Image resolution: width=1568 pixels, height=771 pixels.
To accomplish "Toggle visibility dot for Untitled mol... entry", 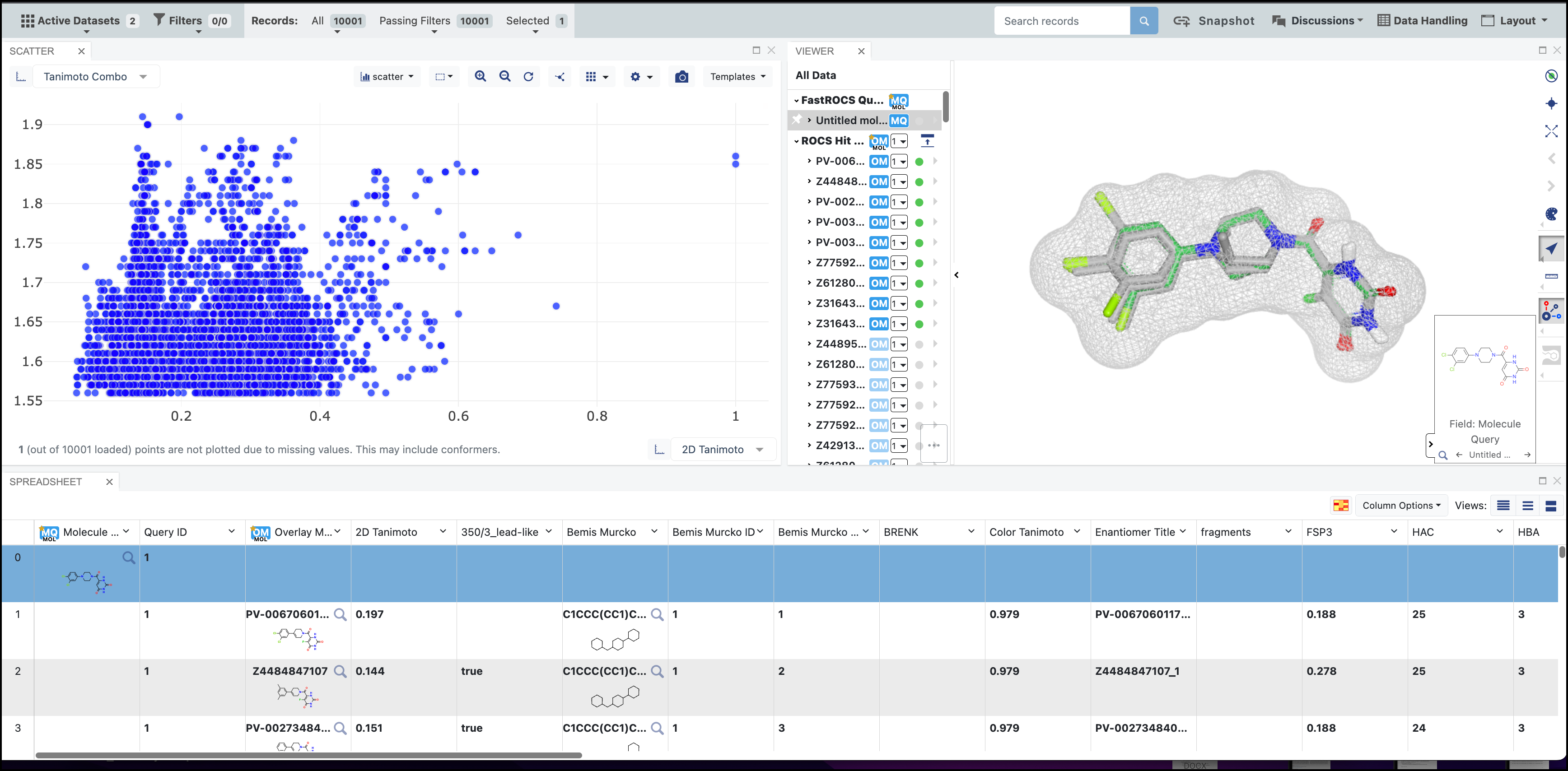I will [919, 121].
